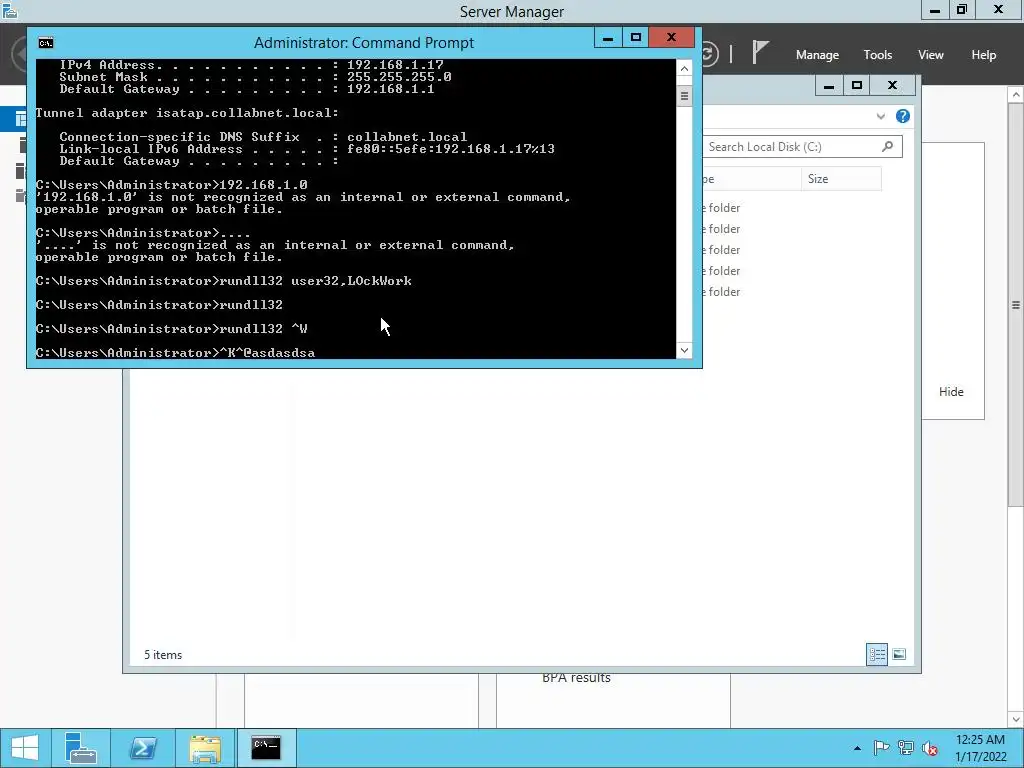Screen dimensions: 1024x768
Task: Open the Tools menu in Server Manager
Action: pos(877,55)
